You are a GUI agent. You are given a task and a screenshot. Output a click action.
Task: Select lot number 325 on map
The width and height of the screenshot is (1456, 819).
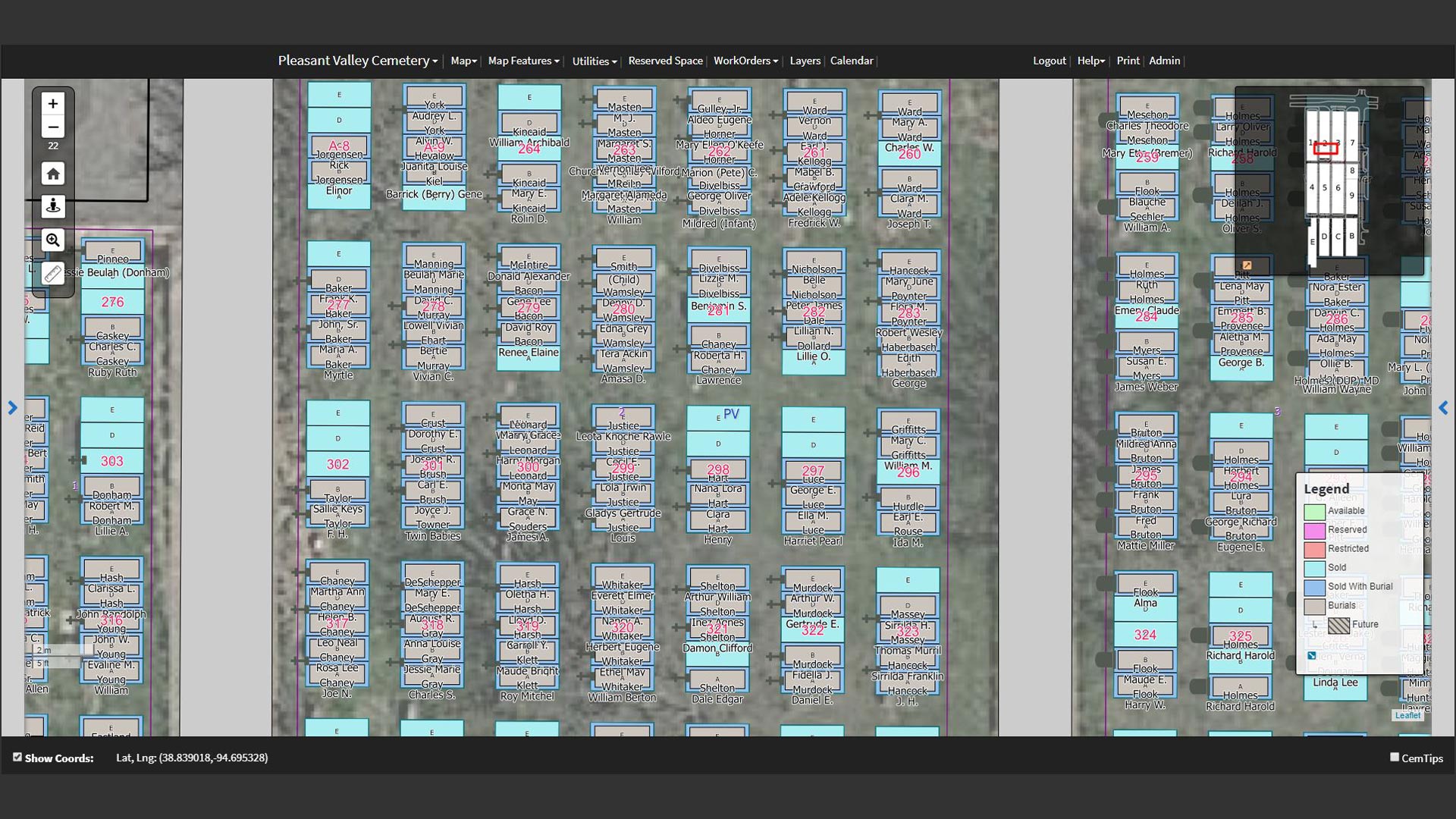pos(1241,635)
